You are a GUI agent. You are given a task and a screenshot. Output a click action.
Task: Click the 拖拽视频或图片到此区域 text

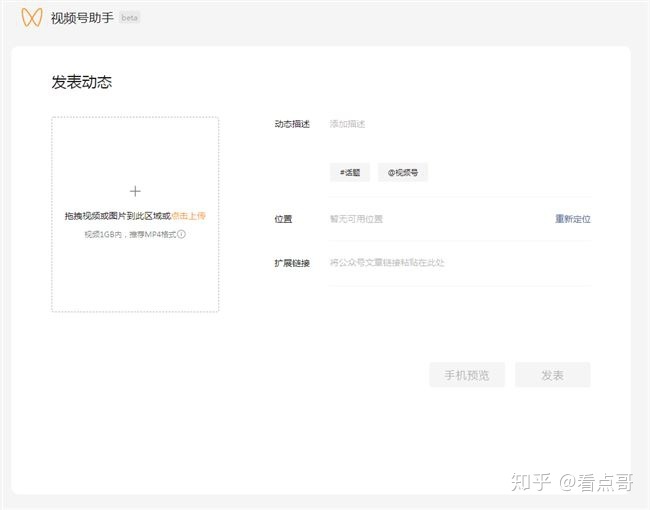(118, 216)
